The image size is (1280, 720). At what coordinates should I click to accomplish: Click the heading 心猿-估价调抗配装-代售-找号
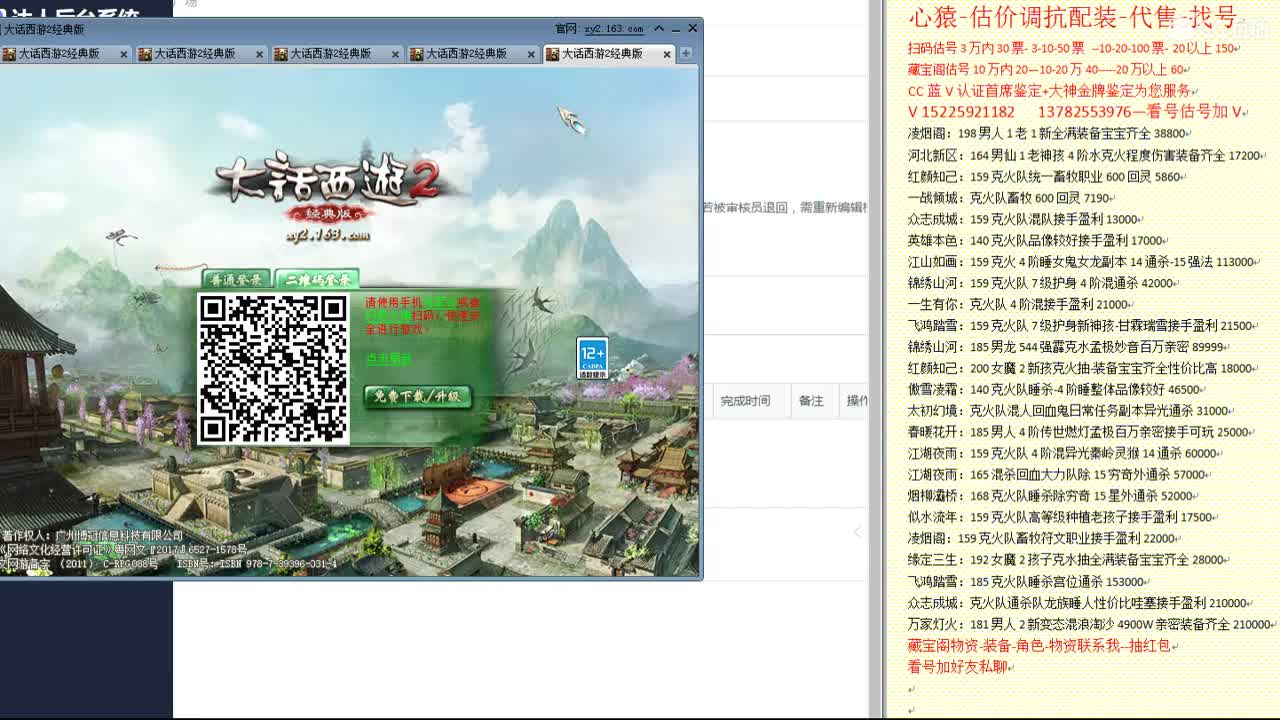pos(1073,18)
